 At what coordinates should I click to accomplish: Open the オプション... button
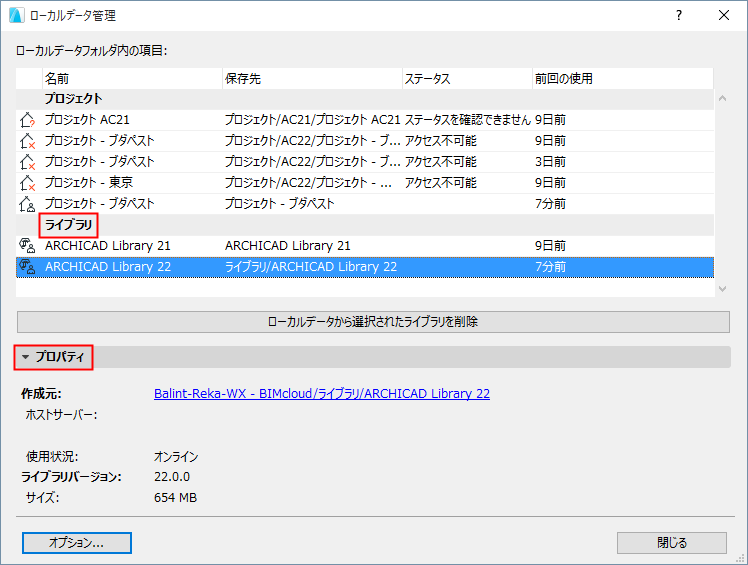pyautogui.click(x=77, y=543)
